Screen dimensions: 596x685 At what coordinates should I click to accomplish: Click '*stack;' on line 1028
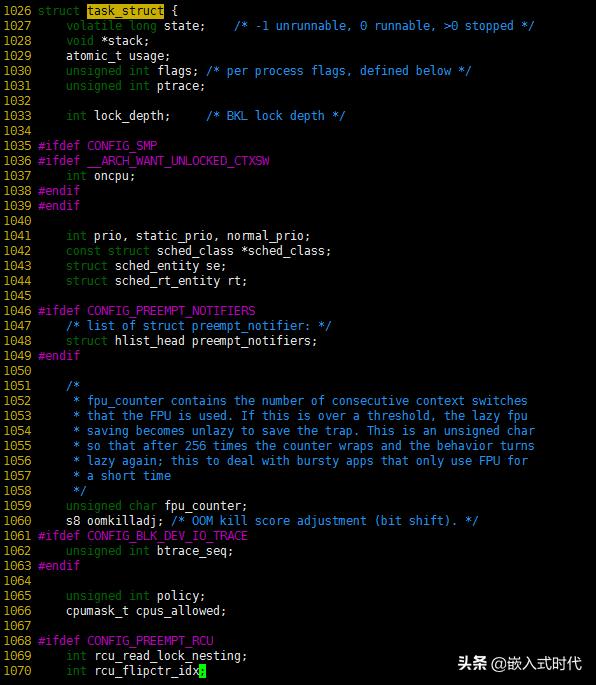coord(125,41)
